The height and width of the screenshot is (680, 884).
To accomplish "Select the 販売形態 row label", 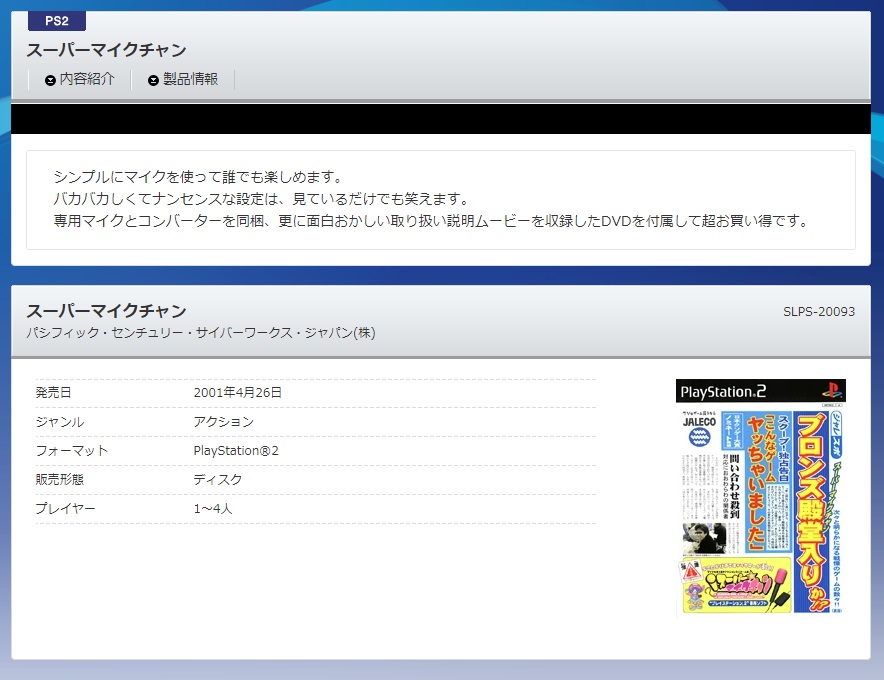I will (60, 479).
